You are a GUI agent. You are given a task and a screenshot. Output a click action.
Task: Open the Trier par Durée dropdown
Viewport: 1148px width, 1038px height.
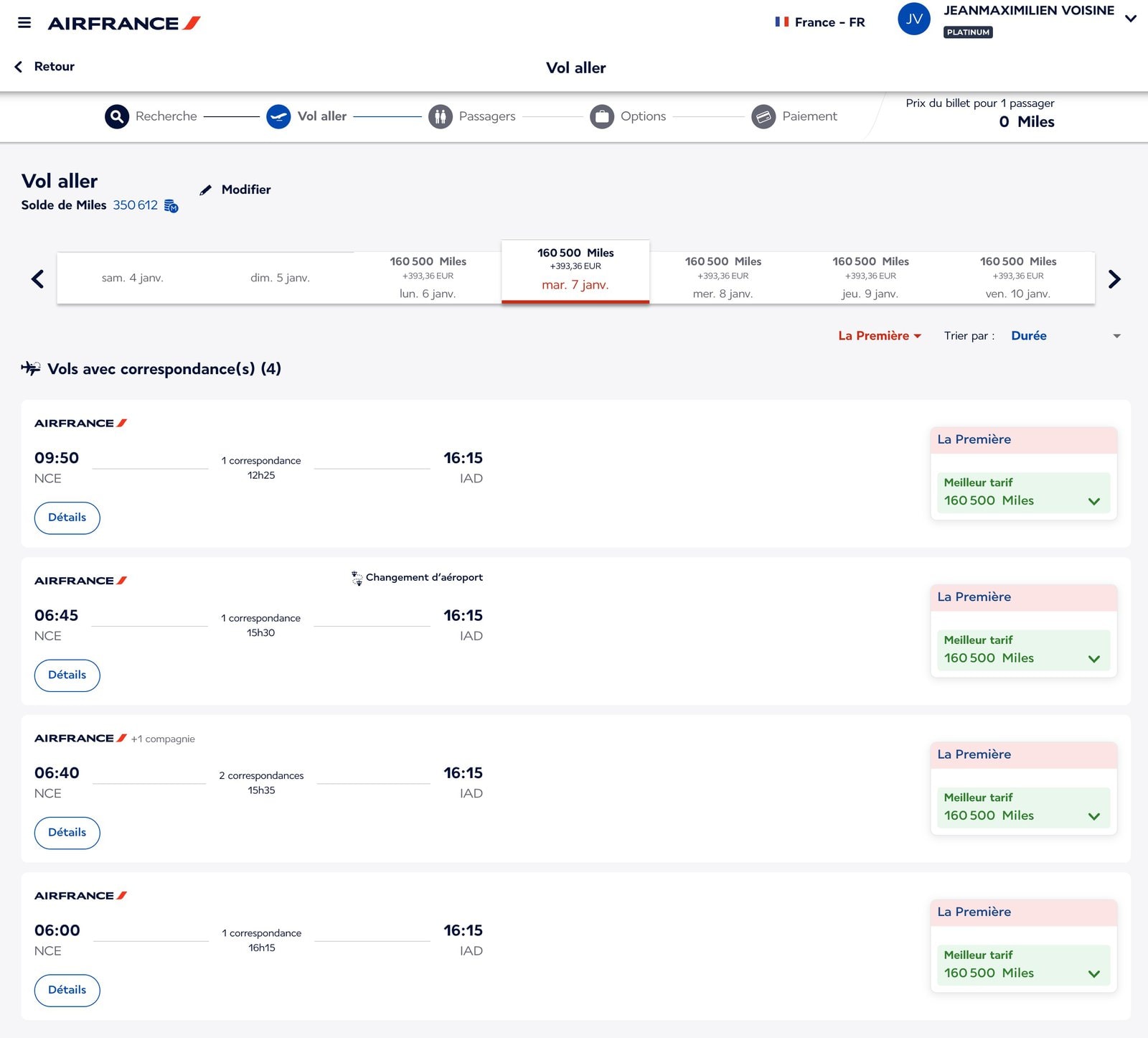(1065, 336)
